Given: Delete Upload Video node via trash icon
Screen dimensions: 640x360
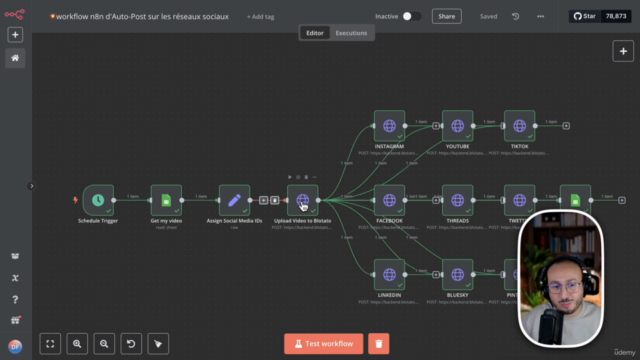Looking at the screenshot, I should (x=306, y=177).
